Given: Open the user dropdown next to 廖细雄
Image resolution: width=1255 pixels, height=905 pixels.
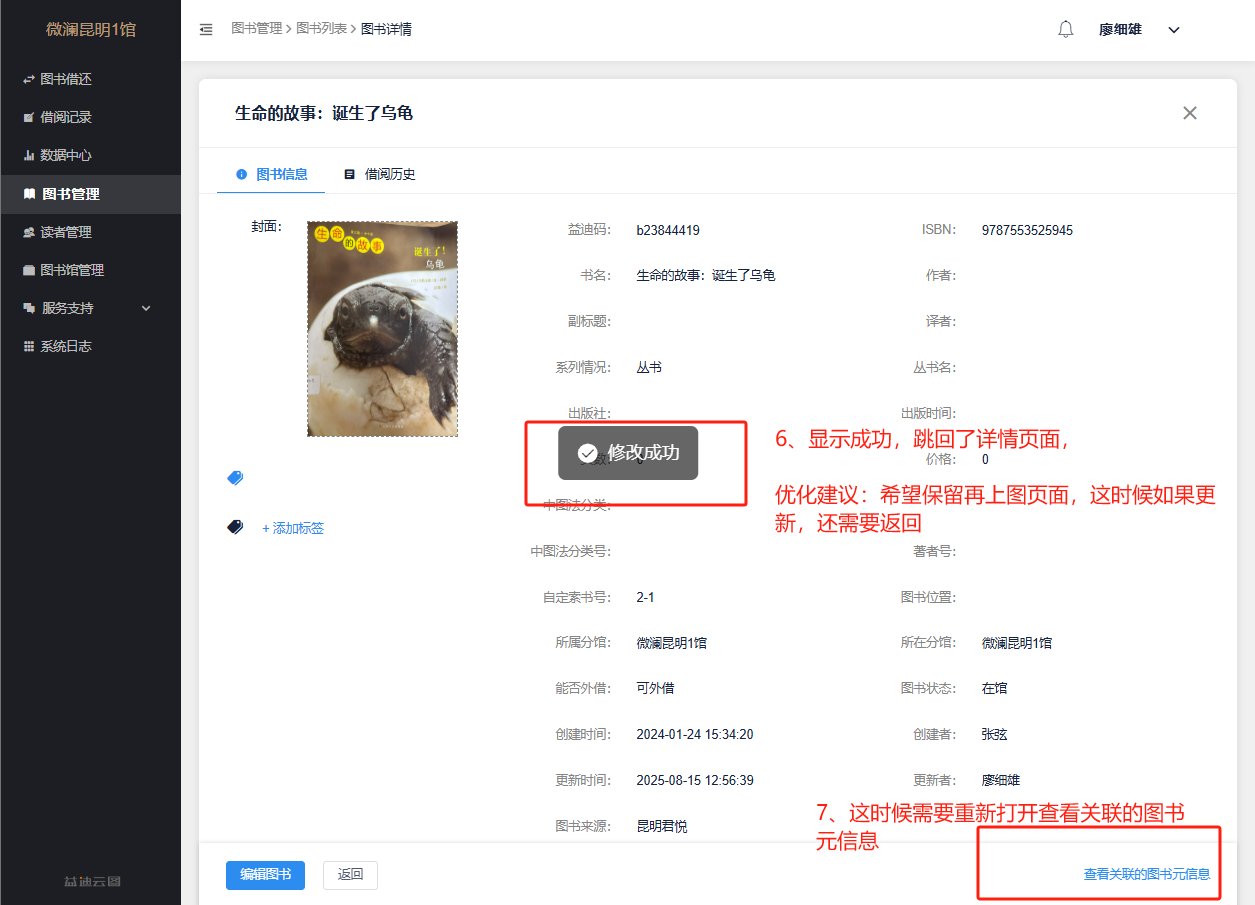Looking at the screenshot, I should [1174, 30].
